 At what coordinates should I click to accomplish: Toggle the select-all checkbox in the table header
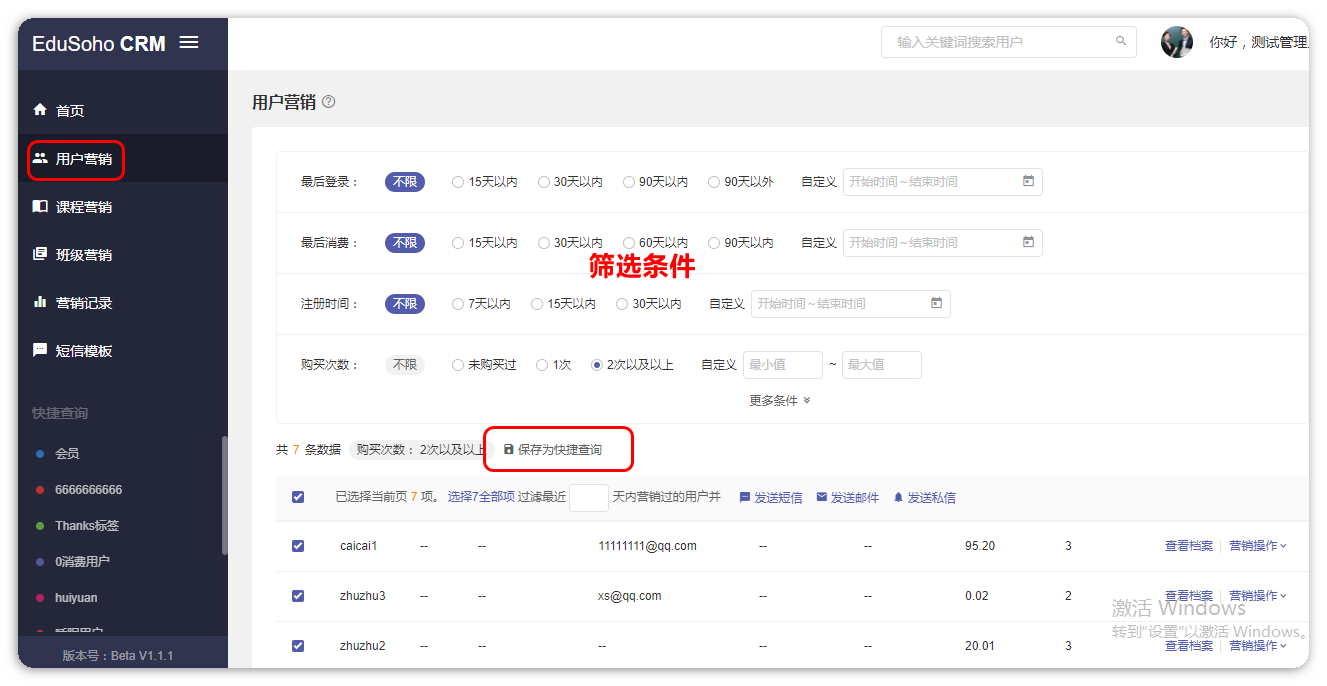(x=298, y=497)
